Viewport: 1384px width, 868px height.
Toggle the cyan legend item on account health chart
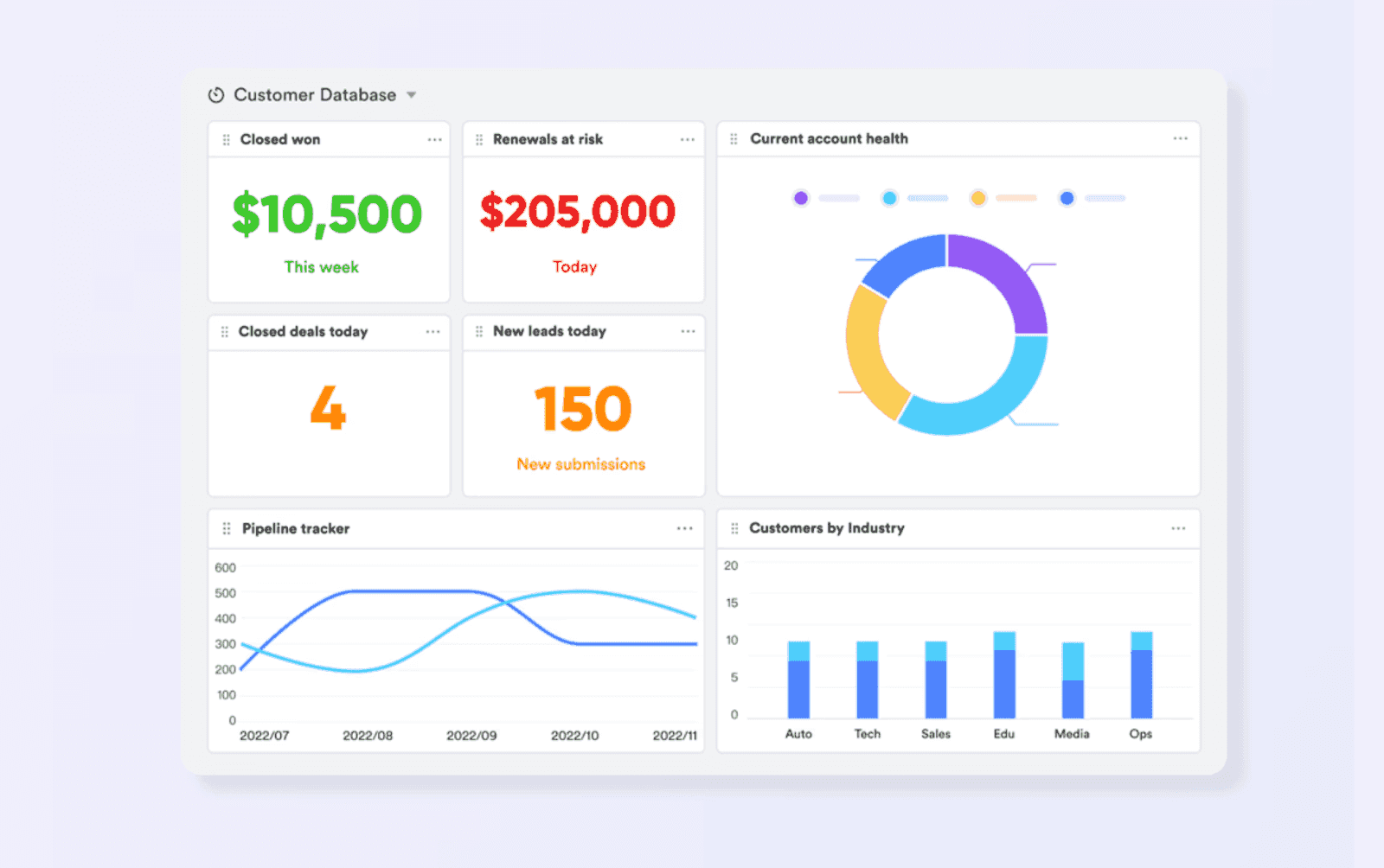click(888, 198)
